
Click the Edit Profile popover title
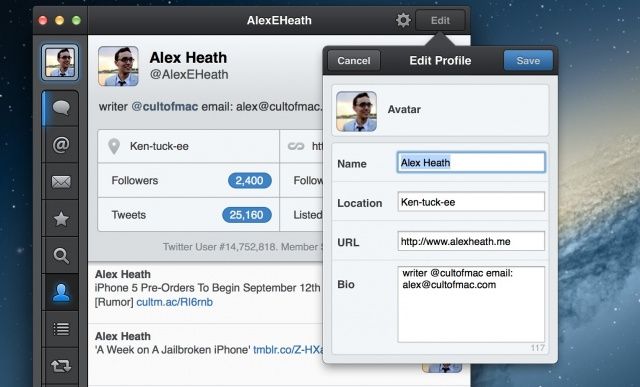point(440,60)
